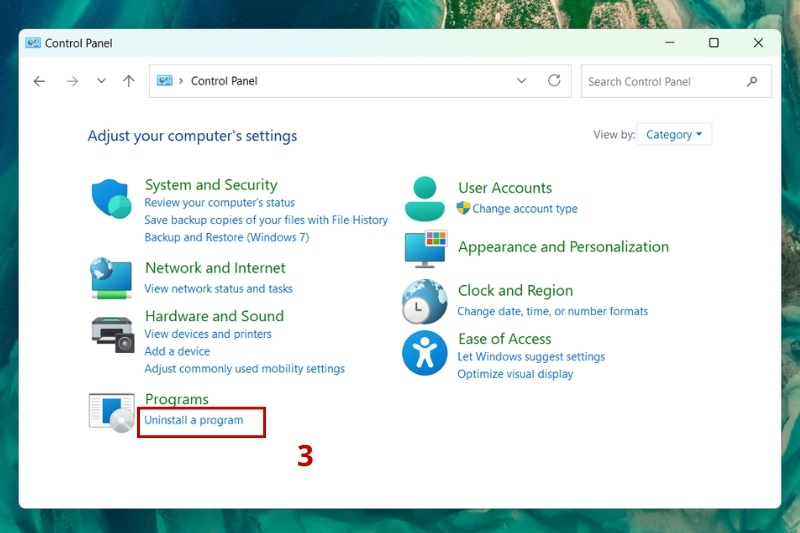Open Ease of Access category
800x533 pixels.
click(505, 339)
